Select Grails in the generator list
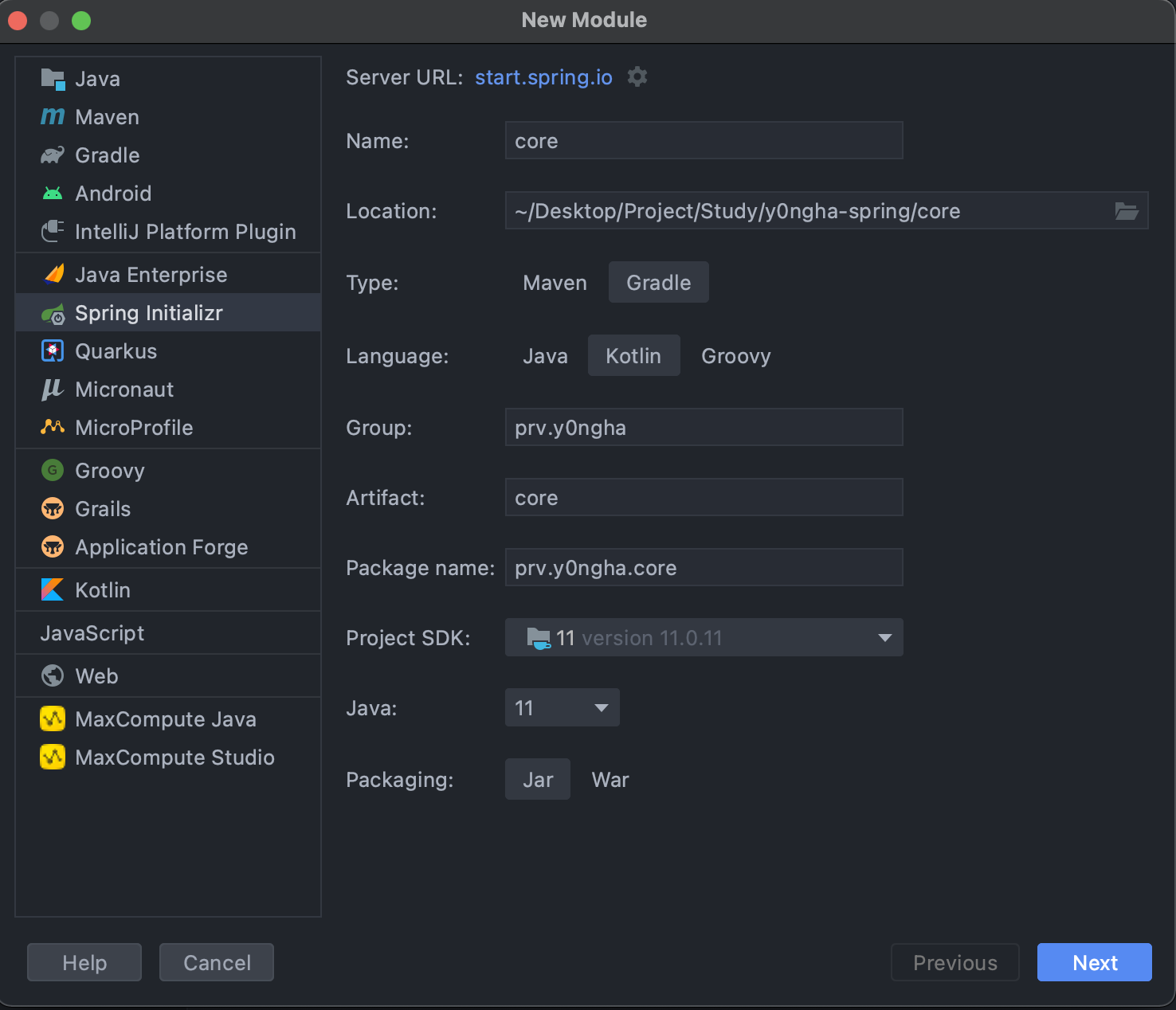1176x1010 pixels. (168, 509)
